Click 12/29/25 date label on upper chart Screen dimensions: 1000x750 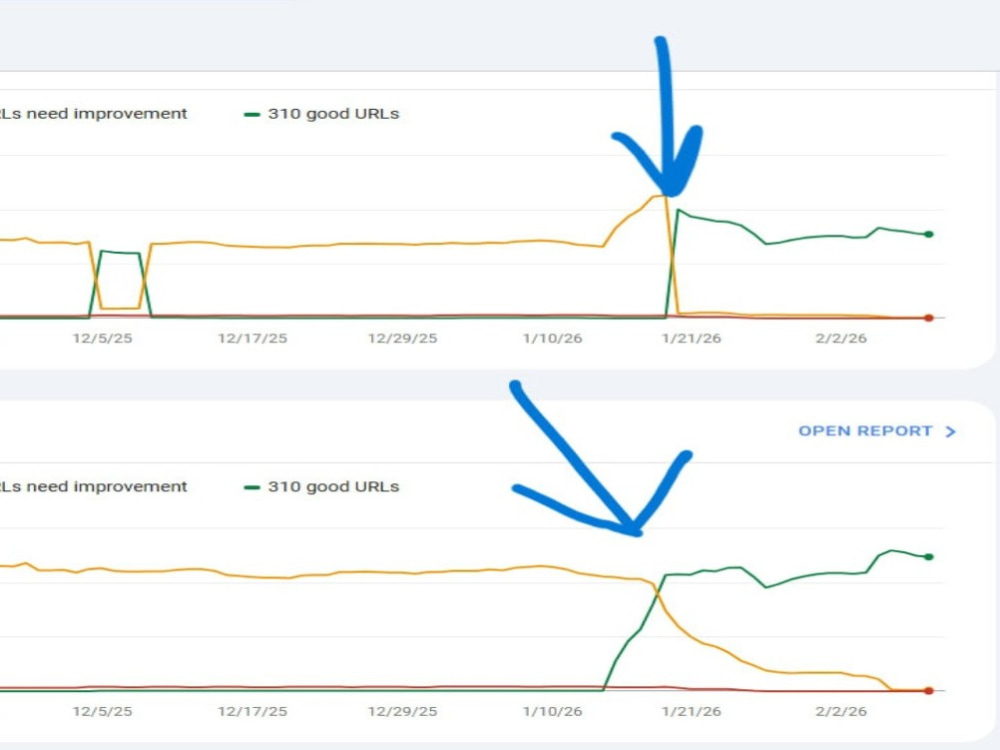click(402, 339)
